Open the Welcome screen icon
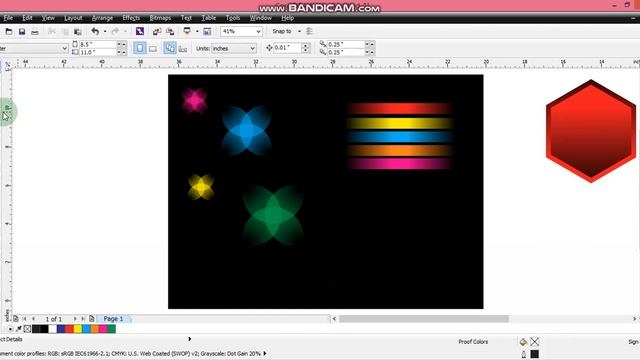This screenshot has width=640, height=360. click(207, 31)
